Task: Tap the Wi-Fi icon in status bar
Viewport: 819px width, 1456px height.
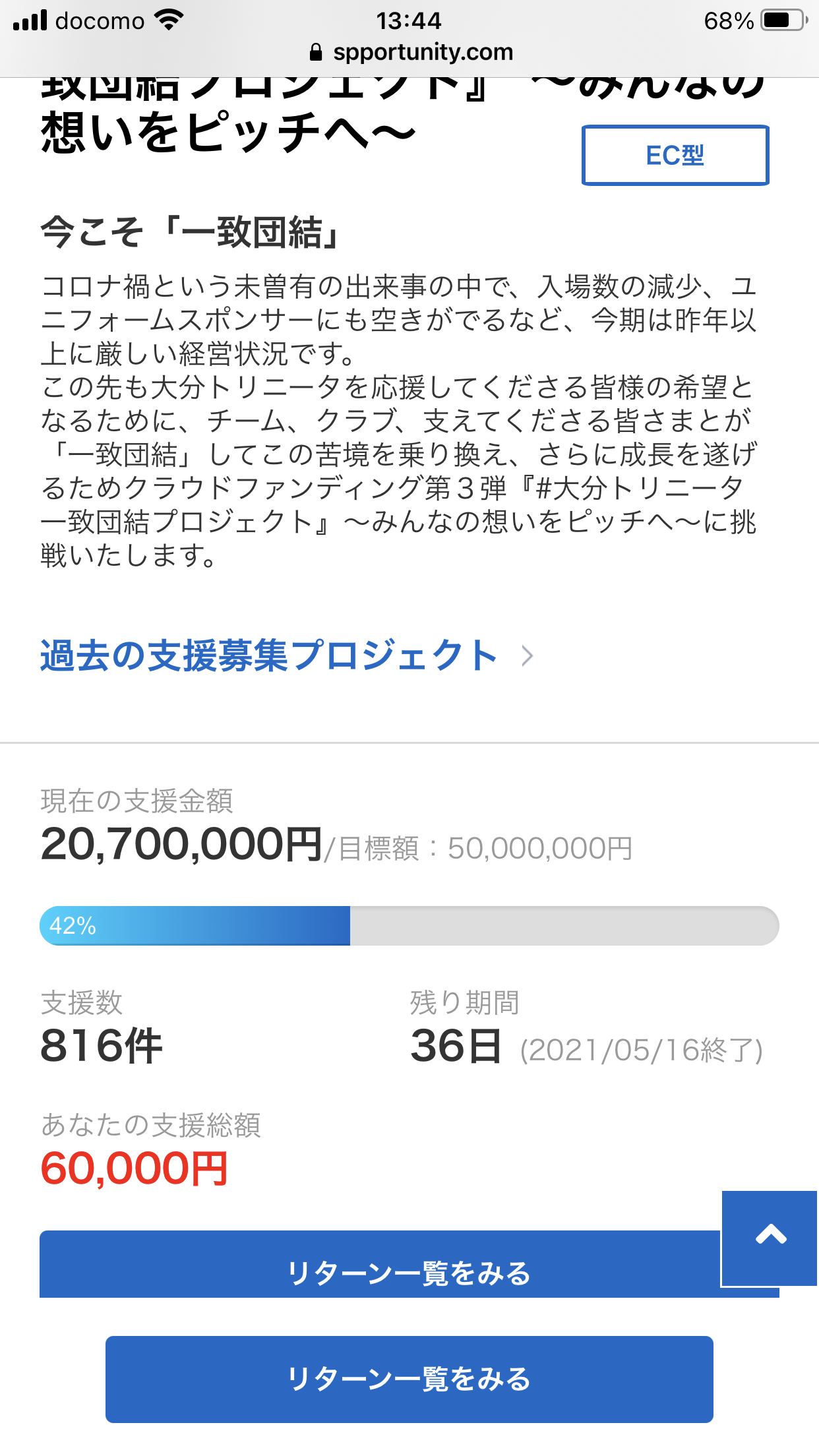Action: [169, 20]
